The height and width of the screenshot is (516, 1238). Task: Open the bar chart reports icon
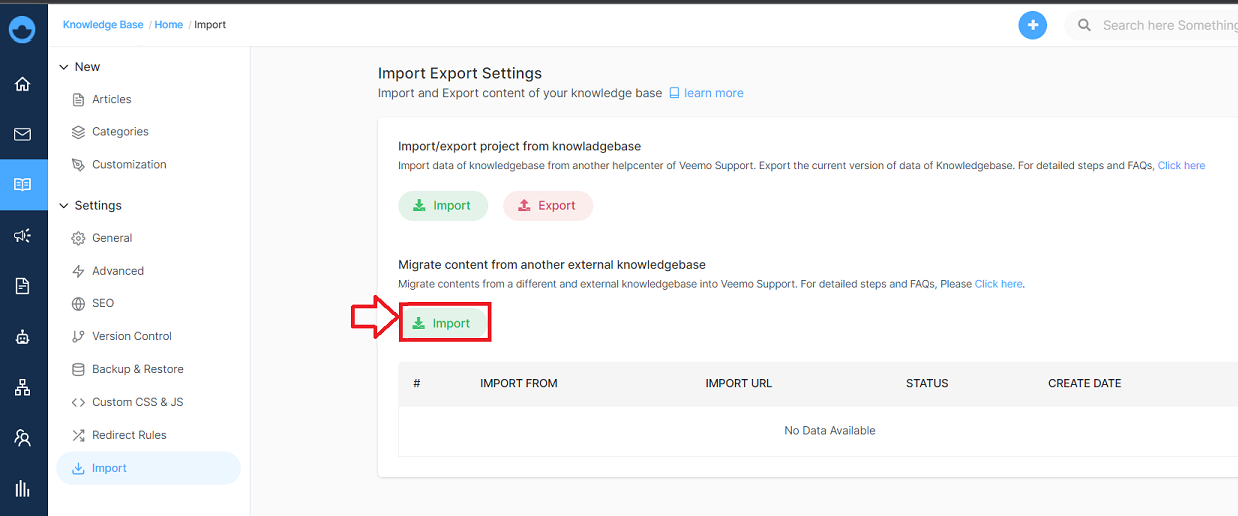click(x=23, y=489)
